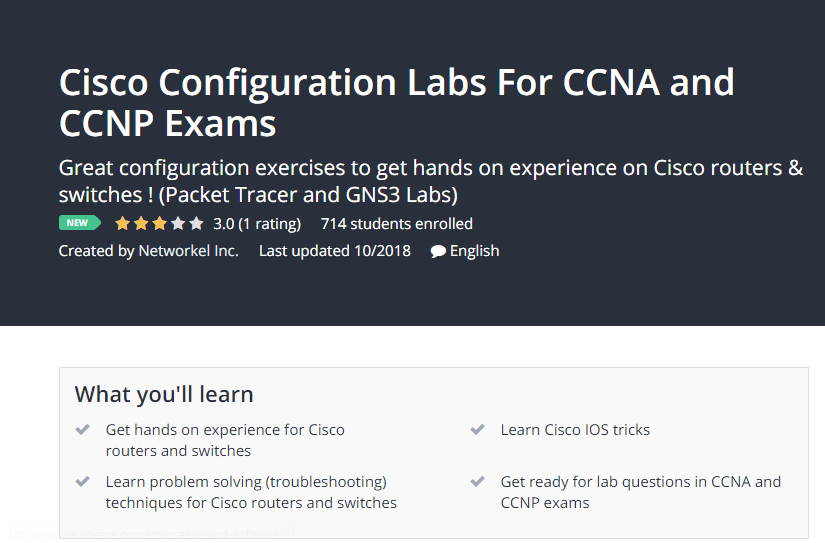Click the 'Learn Cisco IOS tricks' item text
The height and width of the screenshot is (543, 825).
575,430
